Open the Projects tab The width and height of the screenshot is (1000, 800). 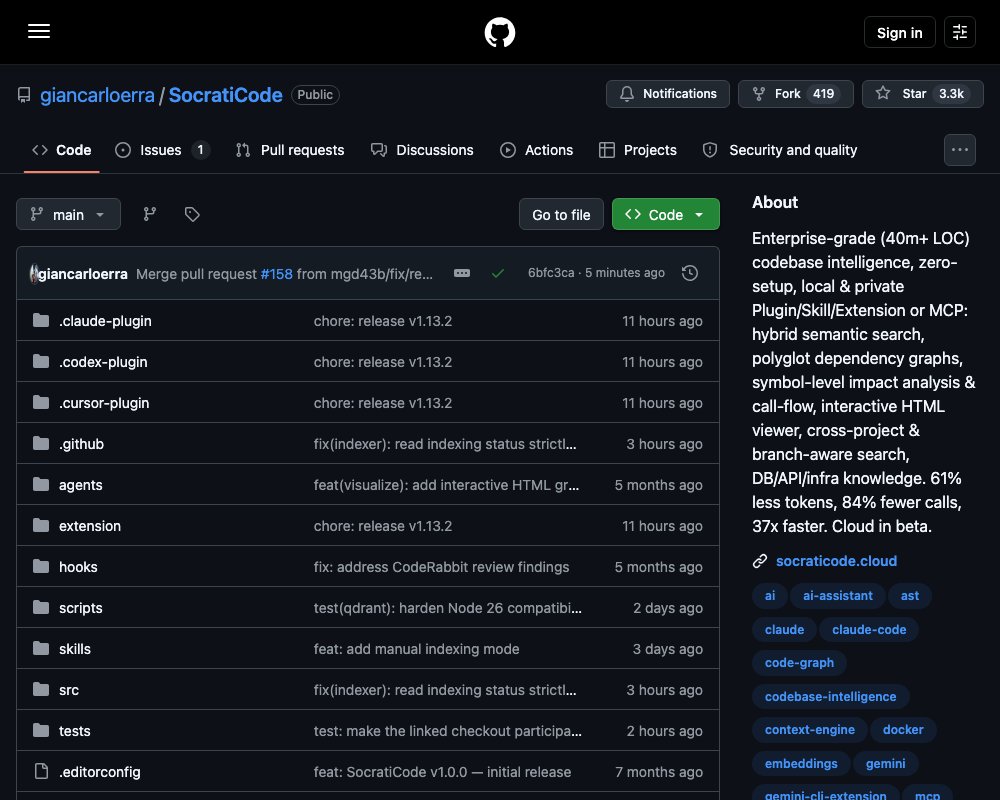(637, 150)
